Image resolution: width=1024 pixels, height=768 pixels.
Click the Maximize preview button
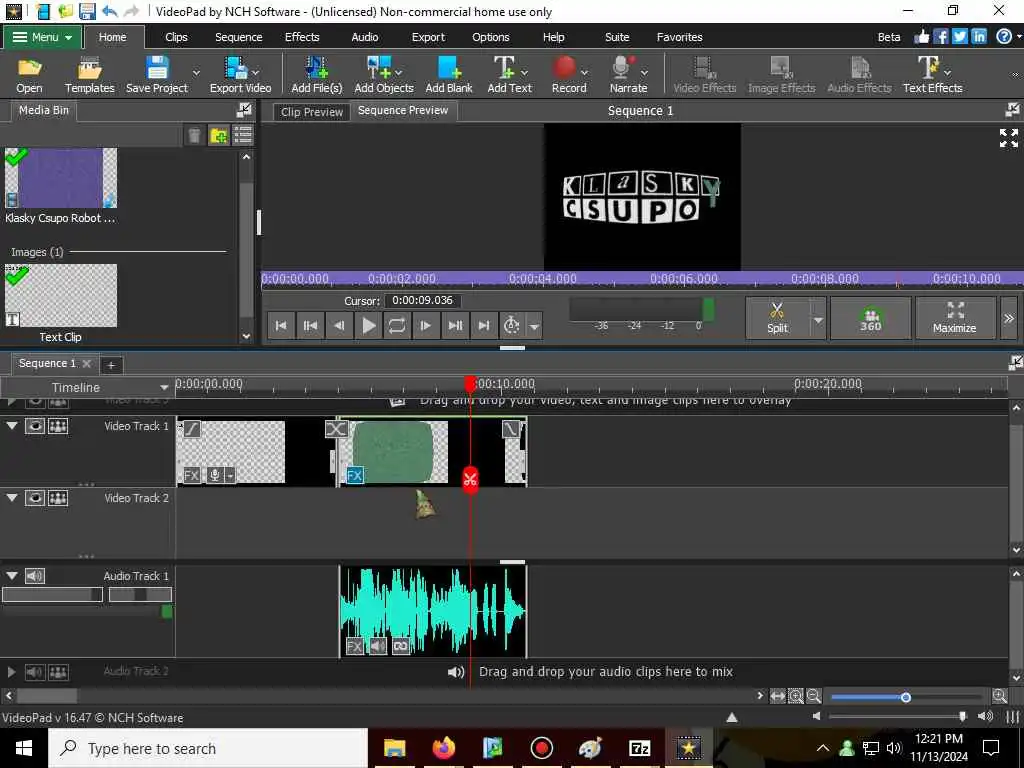coord(955,318)
